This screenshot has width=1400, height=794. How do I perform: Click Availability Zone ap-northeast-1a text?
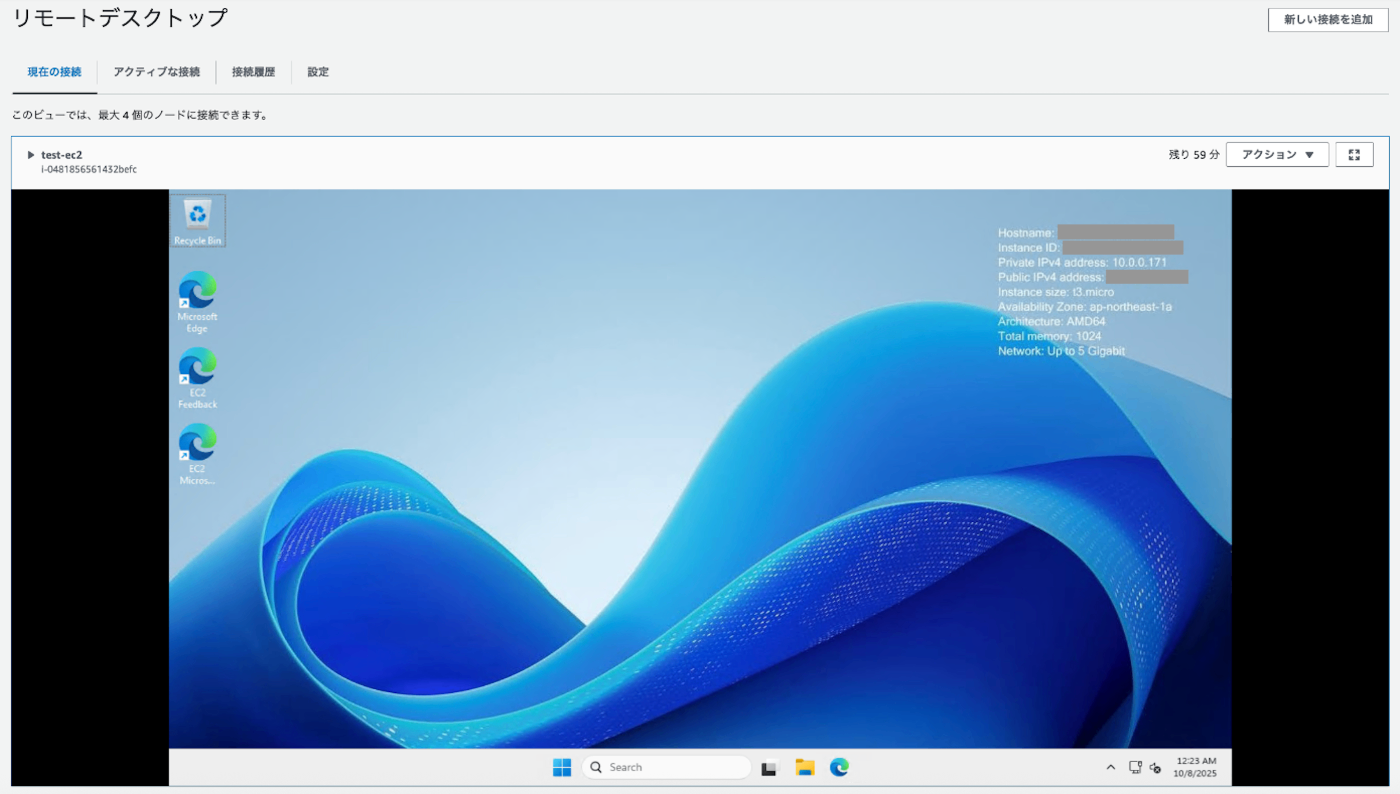click(1085, 307)
